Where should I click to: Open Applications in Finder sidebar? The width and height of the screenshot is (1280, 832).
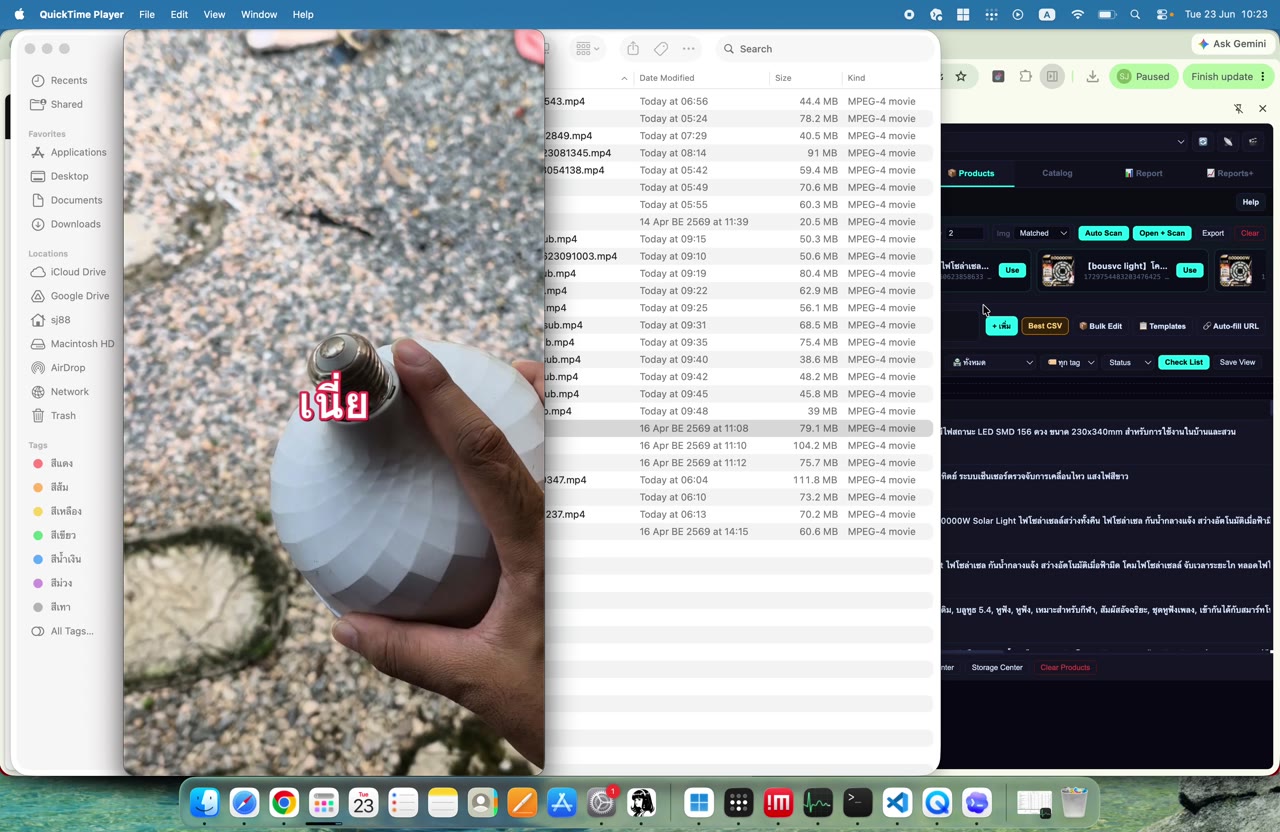78,152
